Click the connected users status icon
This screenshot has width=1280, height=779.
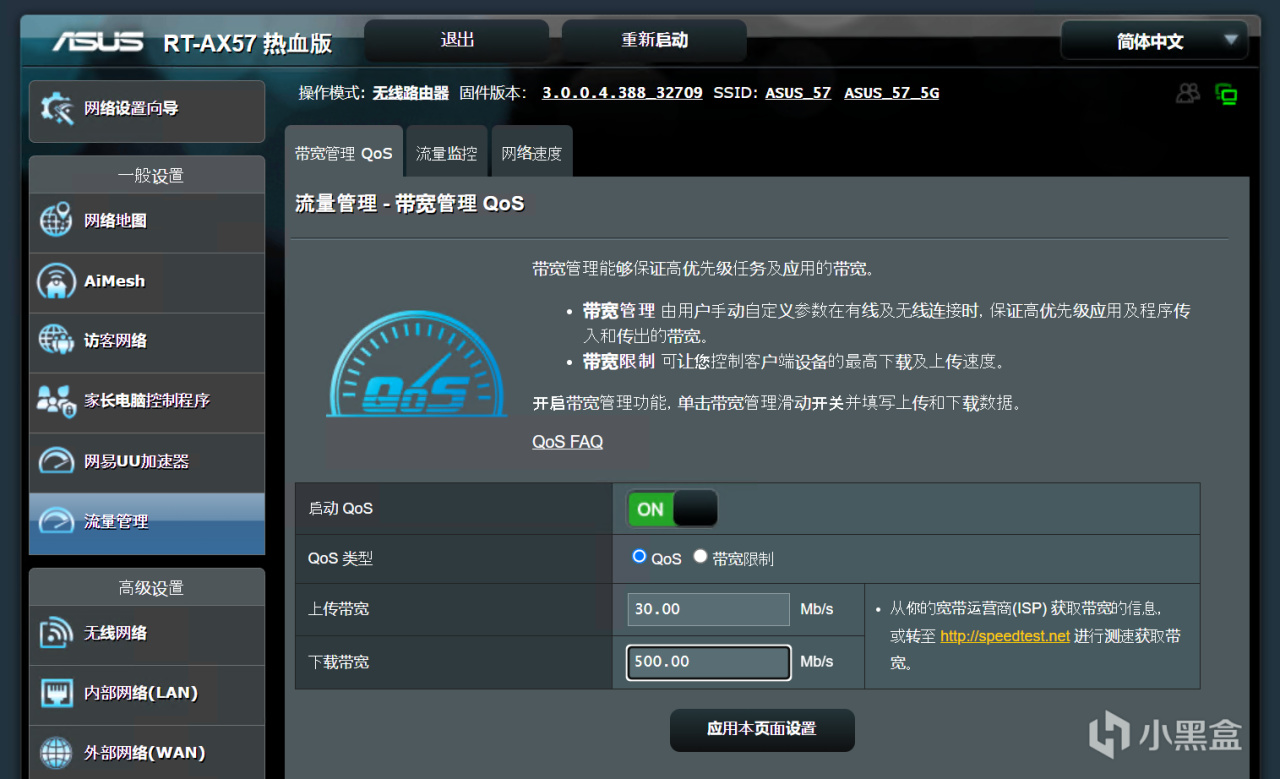(1188, 94)
